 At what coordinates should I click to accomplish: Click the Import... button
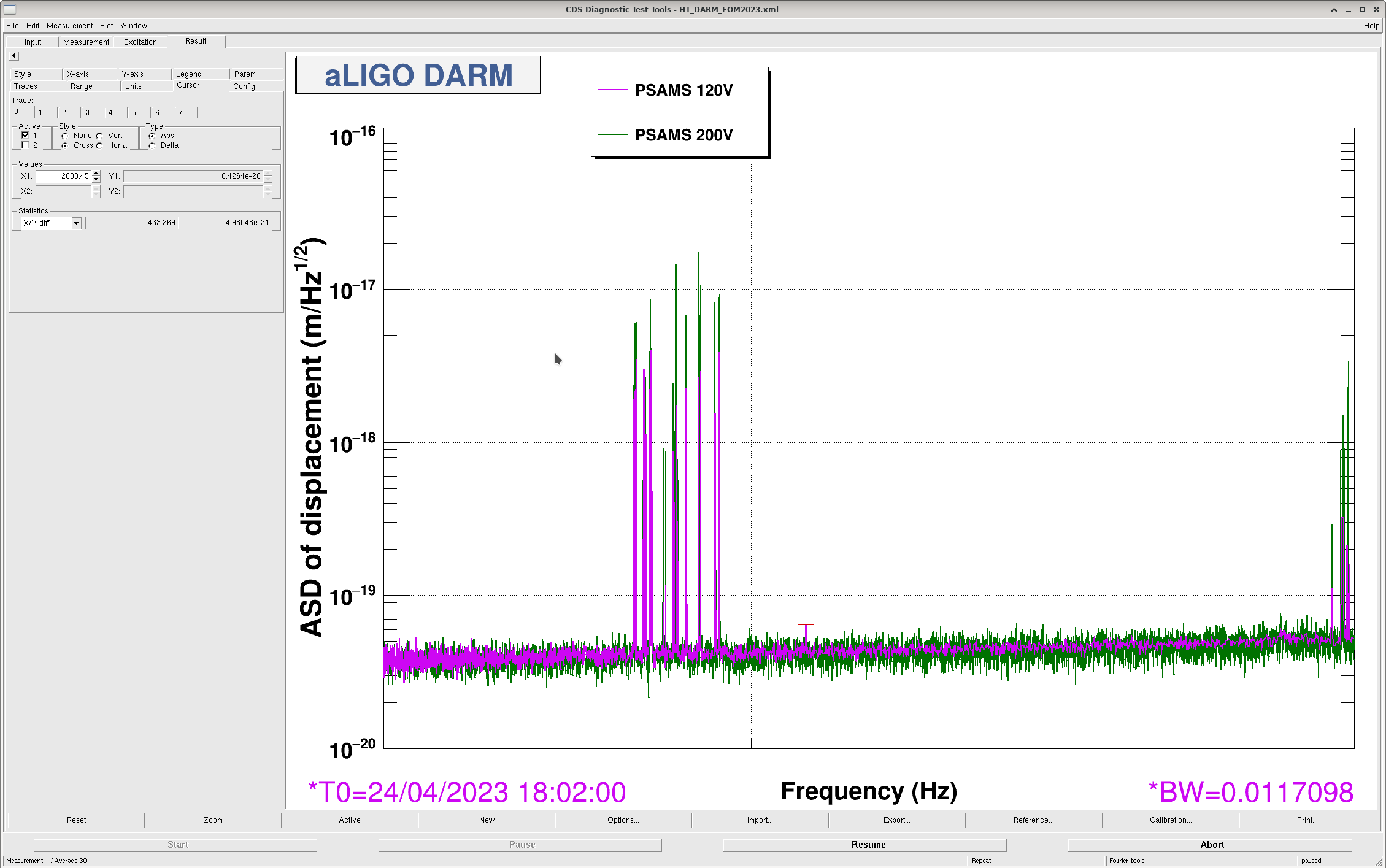[760, 820]
